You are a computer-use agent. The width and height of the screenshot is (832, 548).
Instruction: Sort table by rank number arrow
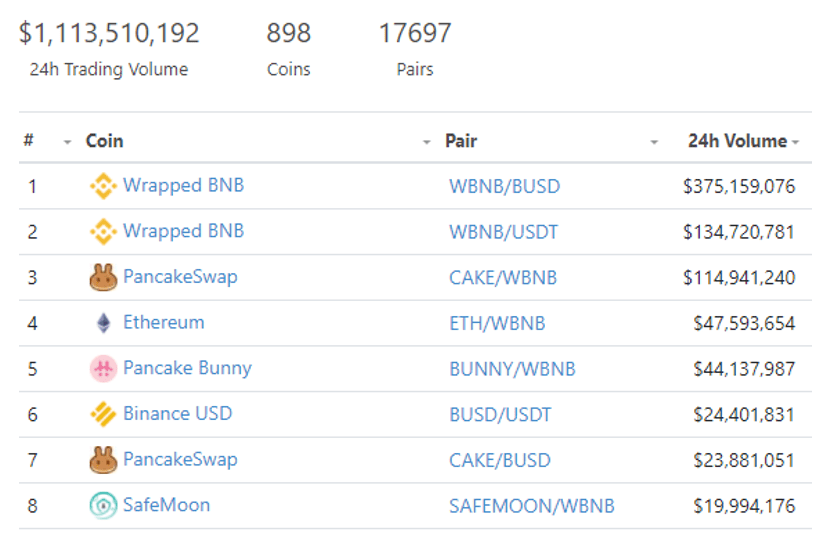pos(68,143)
